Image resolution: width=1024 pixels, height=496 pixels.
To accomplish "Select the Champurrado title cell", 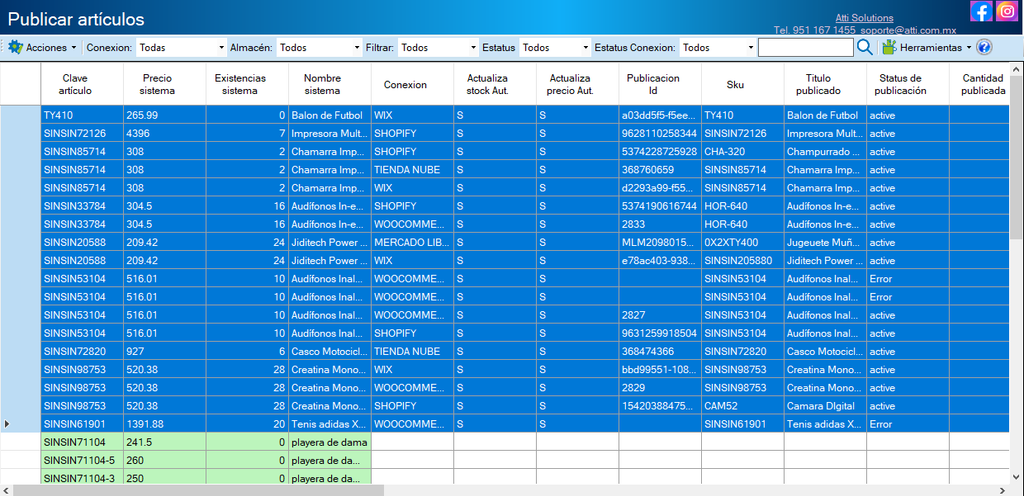I will coord(825,151).
